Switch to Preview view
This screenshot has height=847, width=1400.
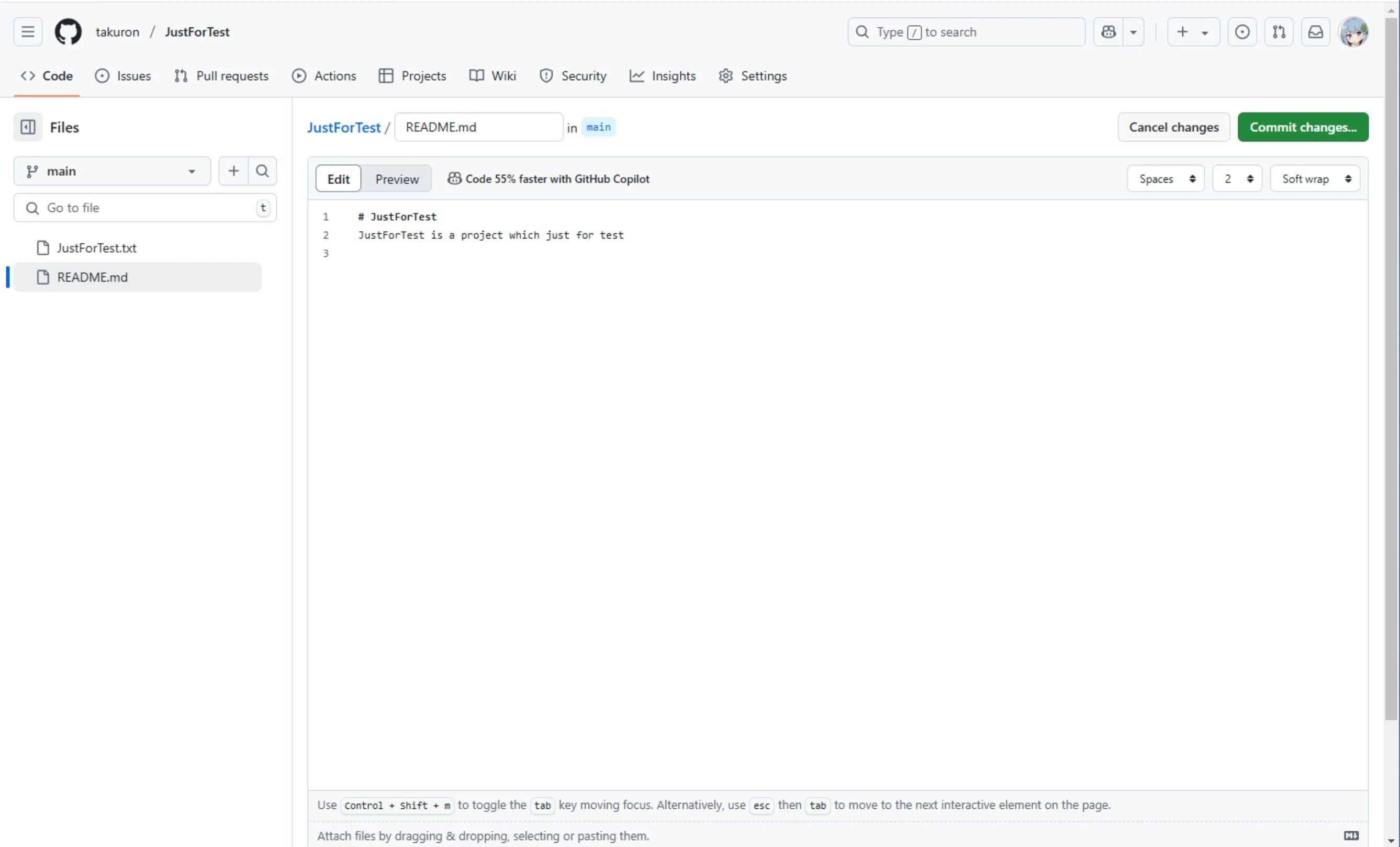point(397,179)
